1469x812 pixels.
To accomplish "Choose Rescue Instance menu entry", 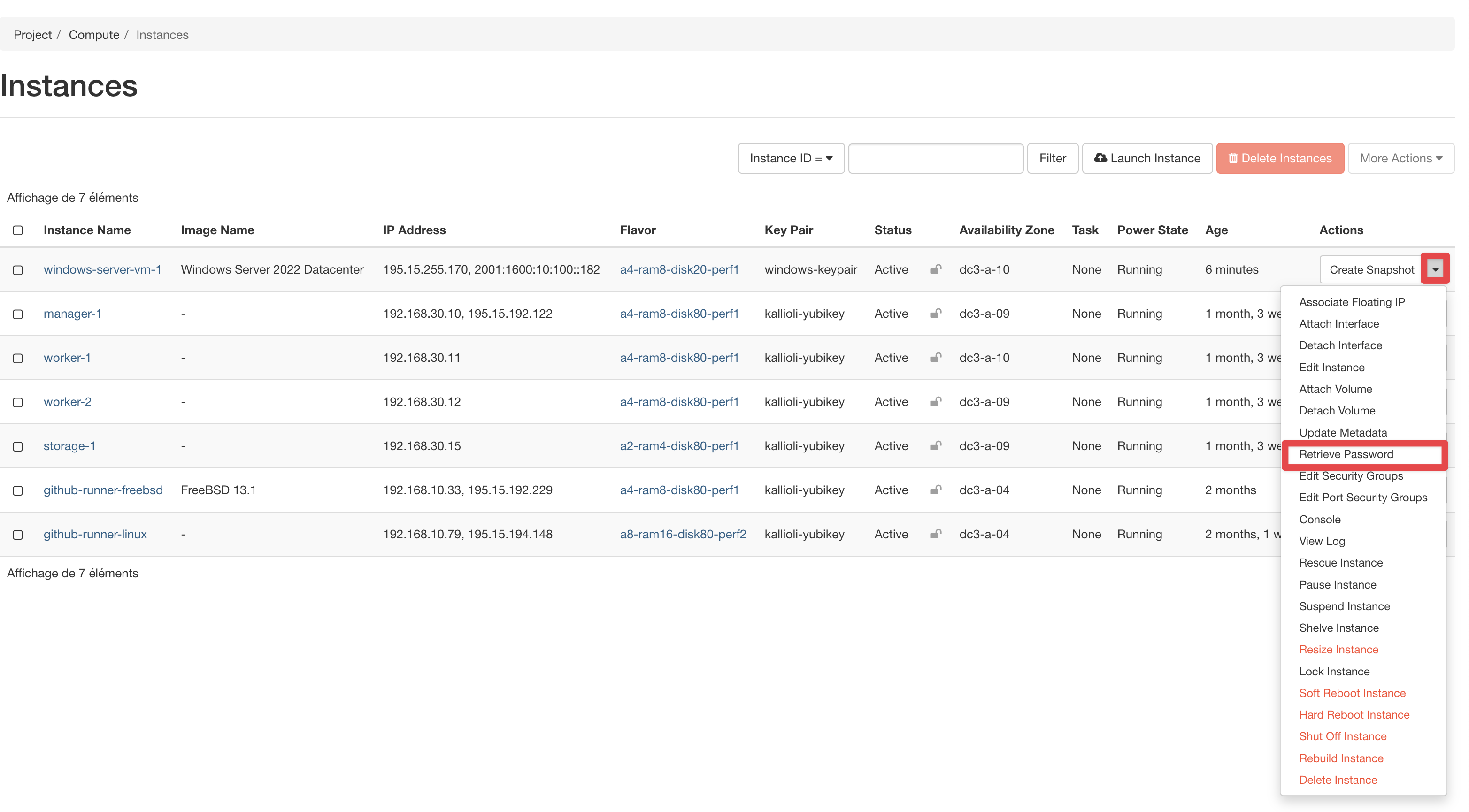I will click(1341, 563).
